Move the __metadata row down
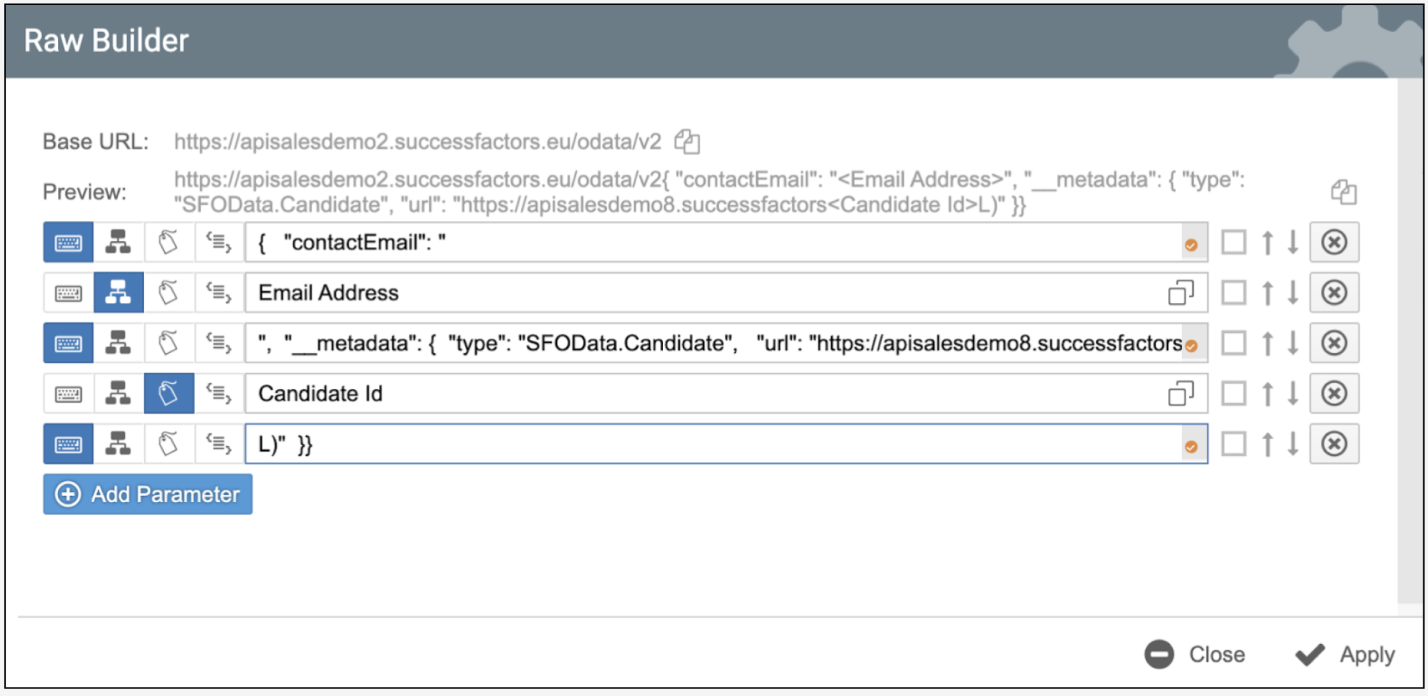Image resolution: width=1428 pixels, height=696 pixels. [1292, 343]
